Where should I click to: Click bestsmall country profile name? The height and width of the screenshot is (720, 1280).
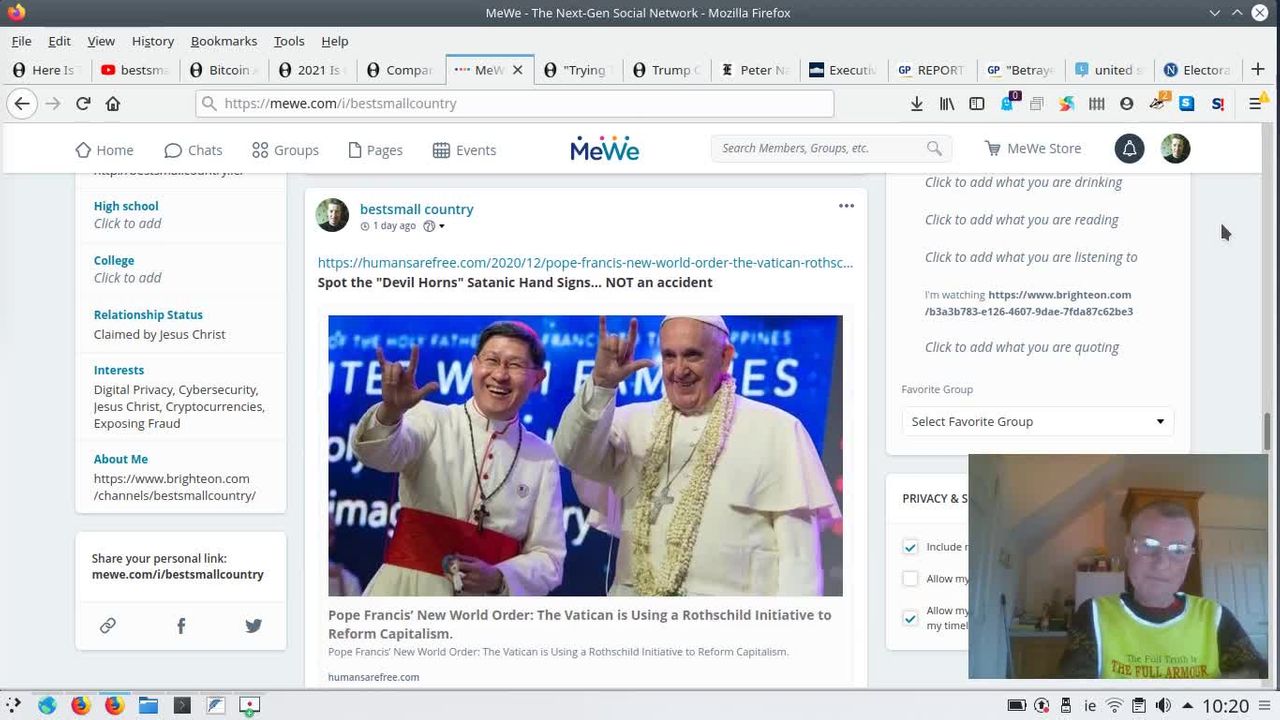(416, 209)
